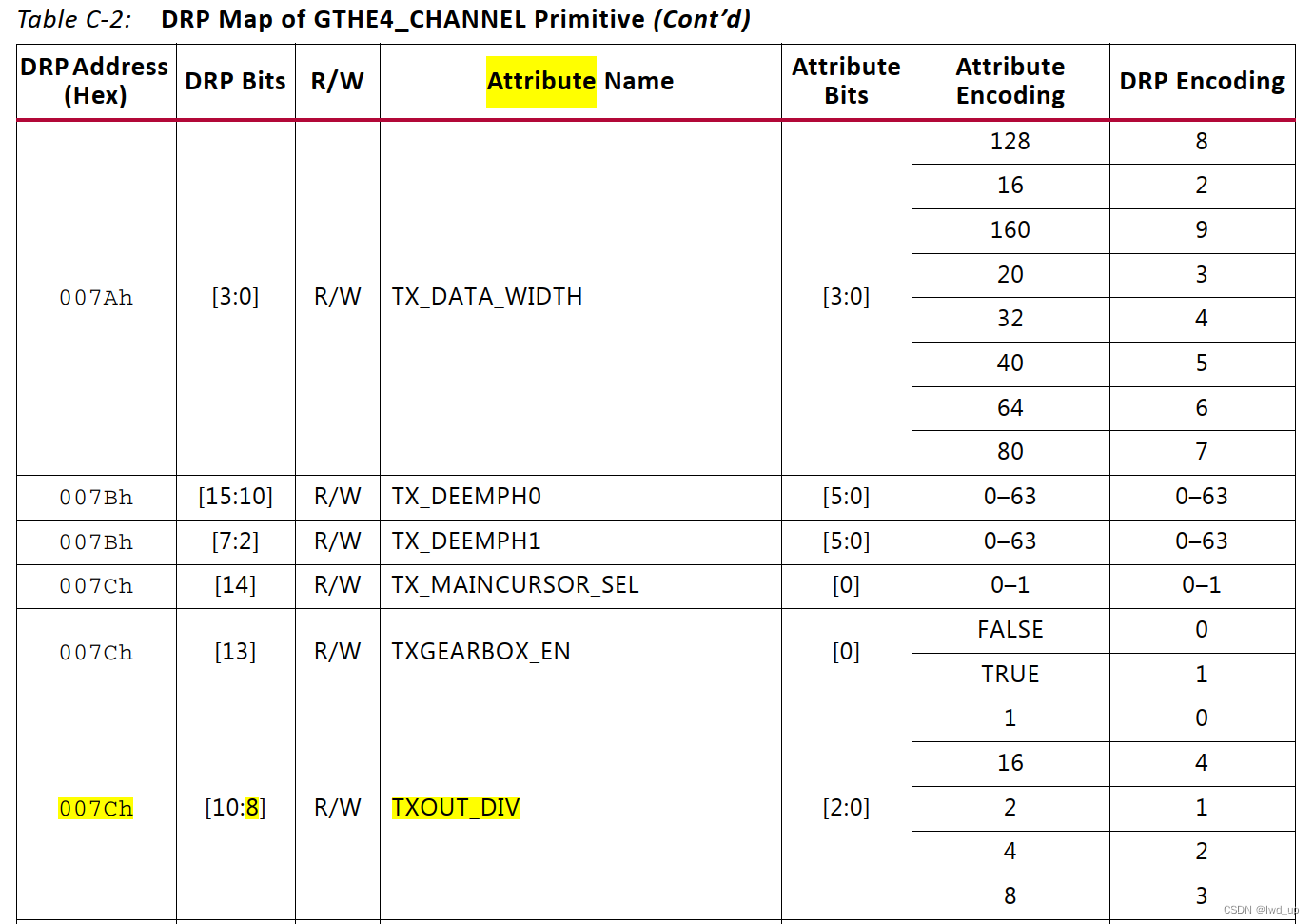Click DRP bits [10:8] cell

pos(235,808)
